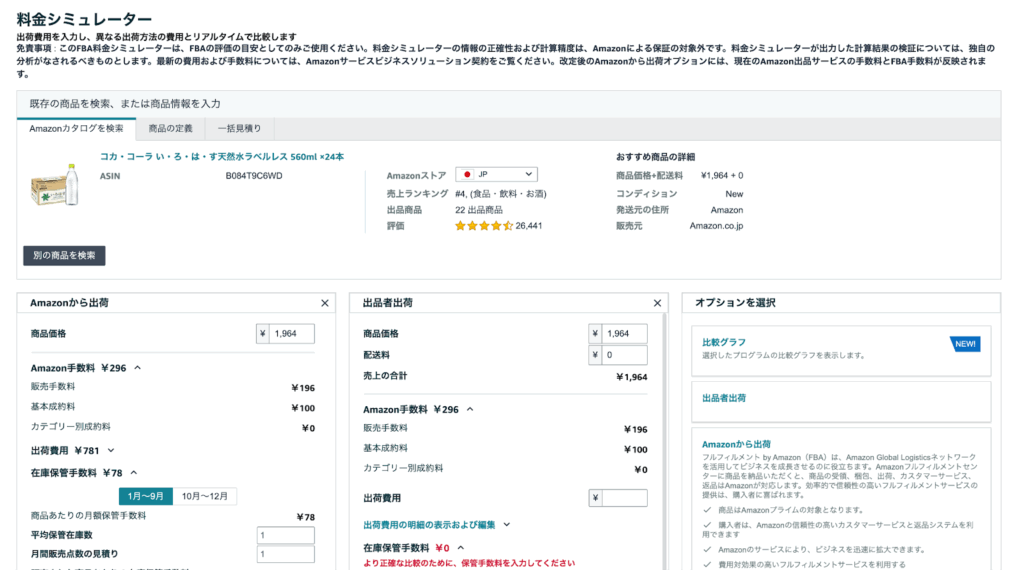This screenshot has width=1024, height=570.
Task: Close the Amazonから出荷 panel
Action: (x=325, y=303)
